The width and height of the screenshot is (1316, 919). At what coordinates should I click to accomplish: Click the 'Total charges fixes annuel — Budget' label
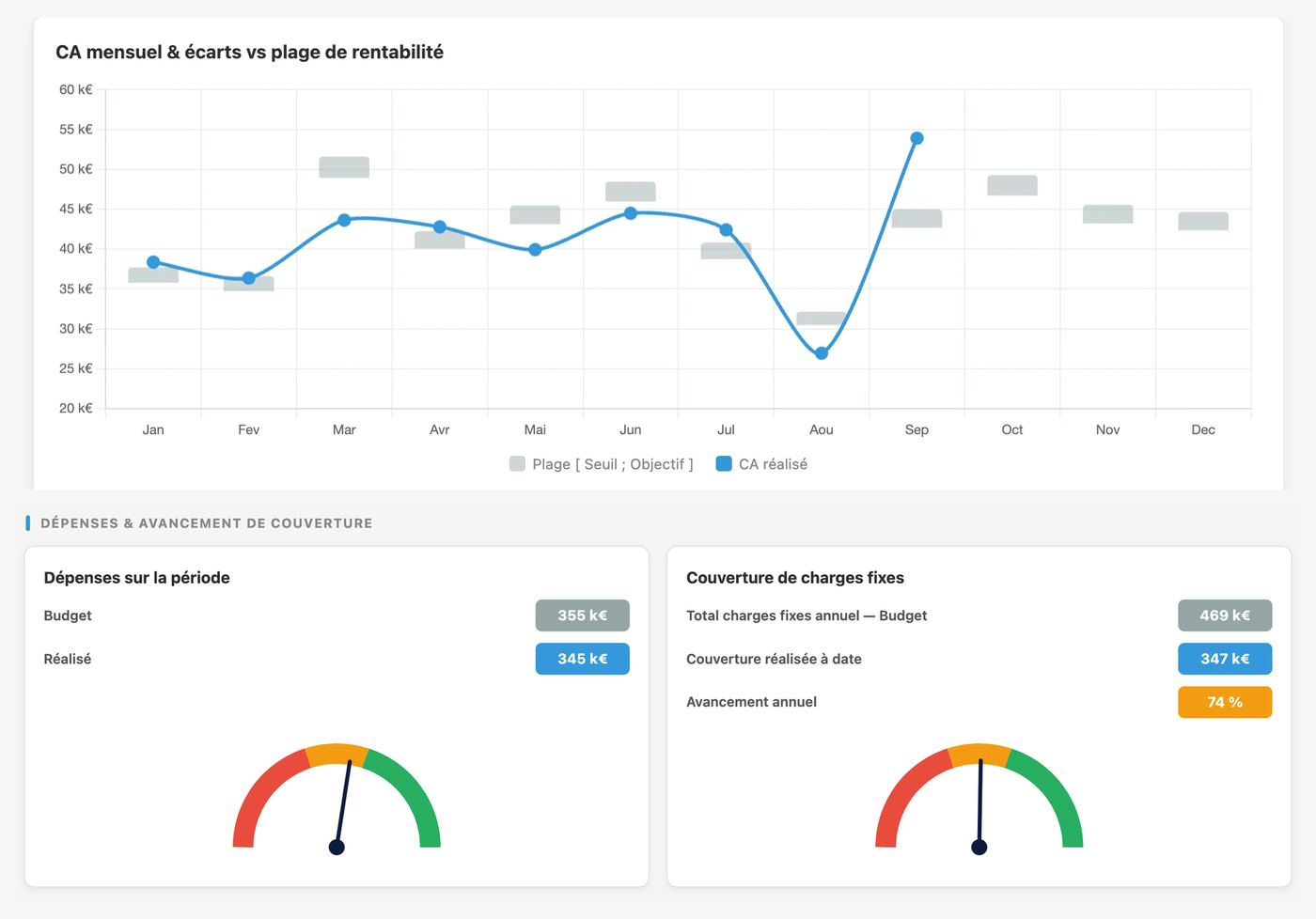click(807, 615)
